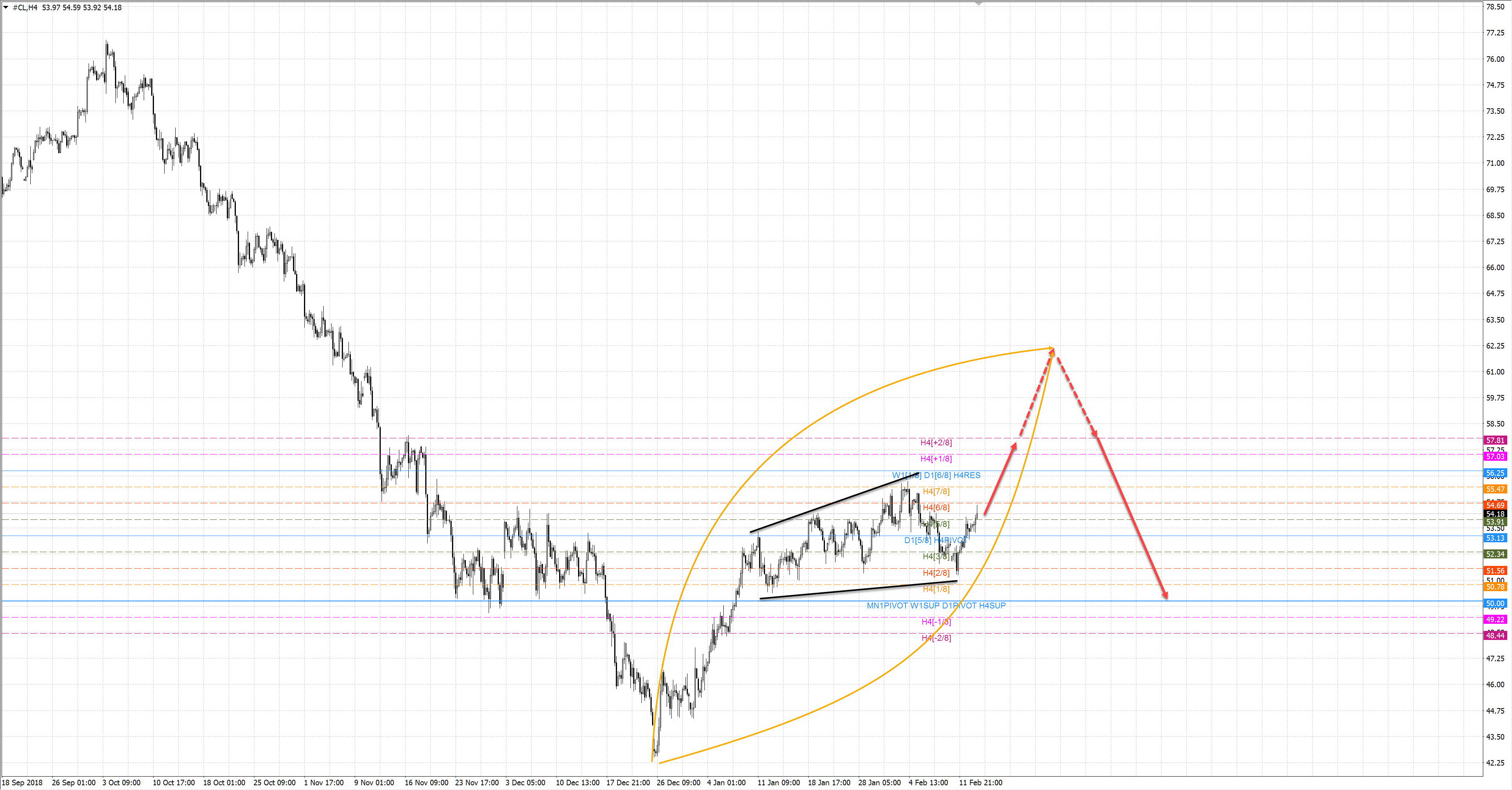Click the red arrowhead near the 50.00 line
The height and width of the screenshot is (790, 1512).
(1165, 596)
